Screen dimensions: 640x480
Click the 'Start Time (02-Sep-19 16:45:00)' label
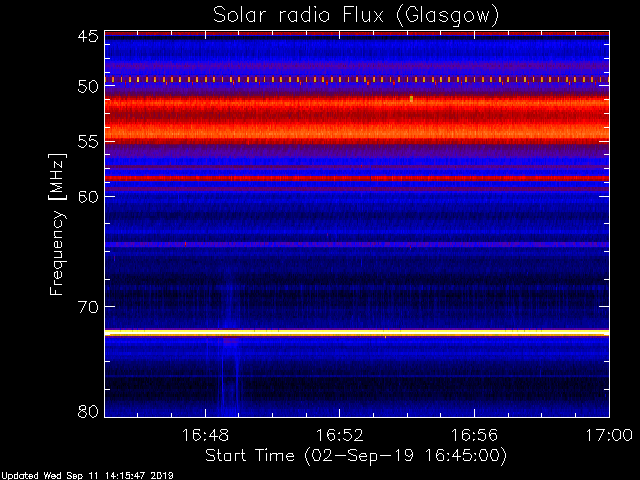(x=356, y=455)
